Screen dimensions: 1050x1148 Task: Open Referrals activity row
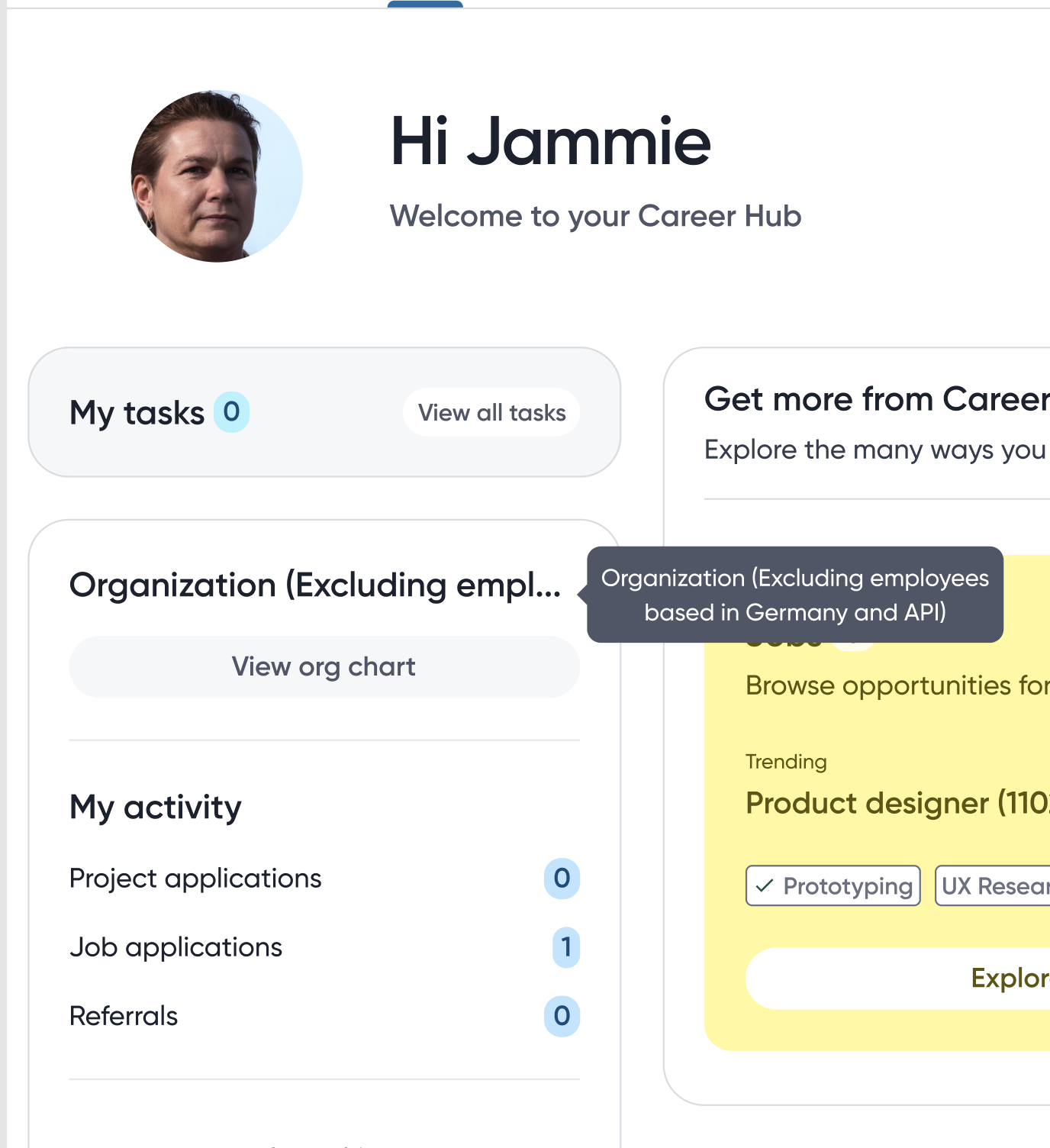coord(324,1016)
